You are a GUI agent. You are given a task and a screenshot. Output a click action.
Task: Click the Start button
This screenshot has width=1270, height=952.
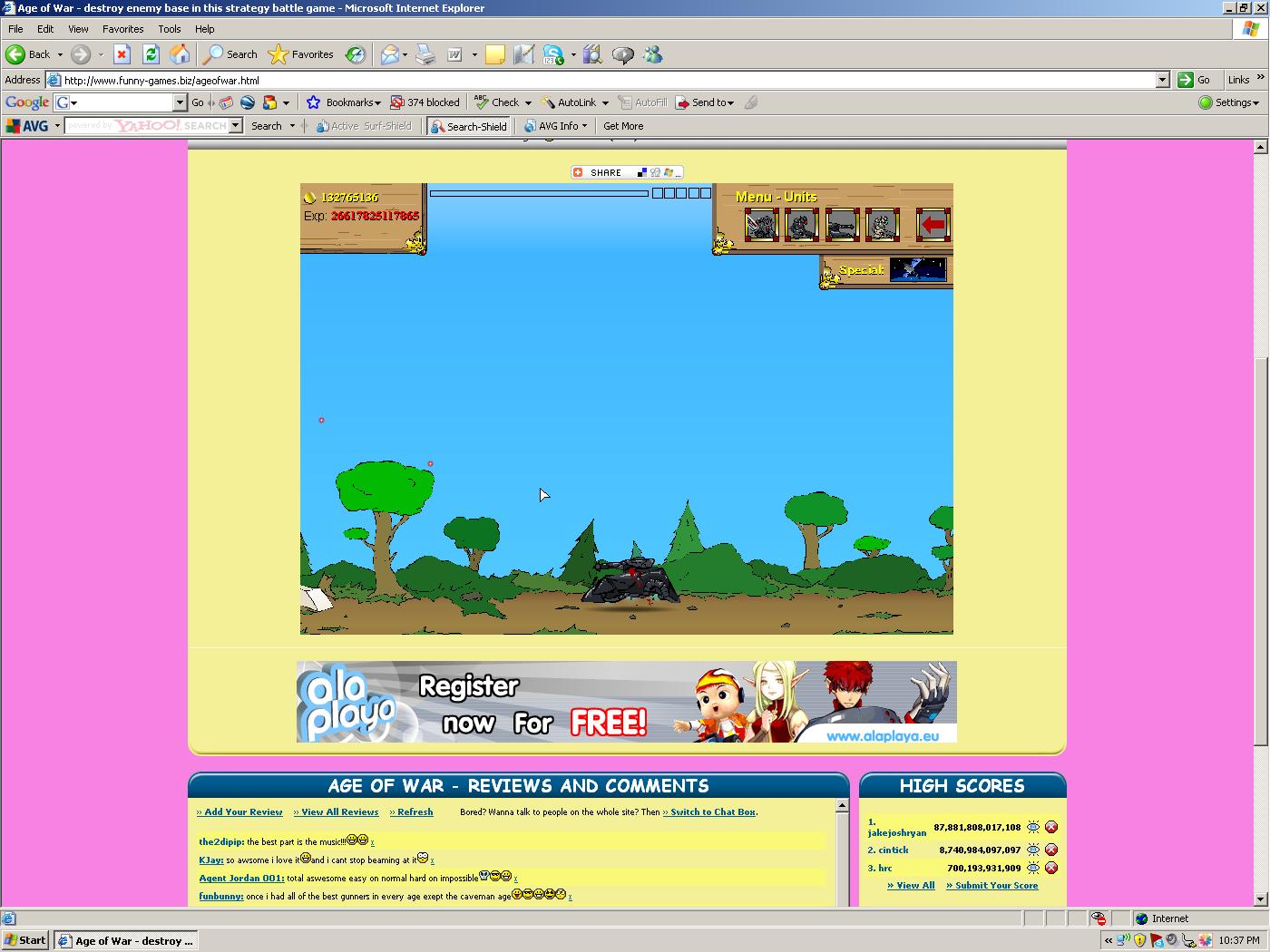coord(25,940)
